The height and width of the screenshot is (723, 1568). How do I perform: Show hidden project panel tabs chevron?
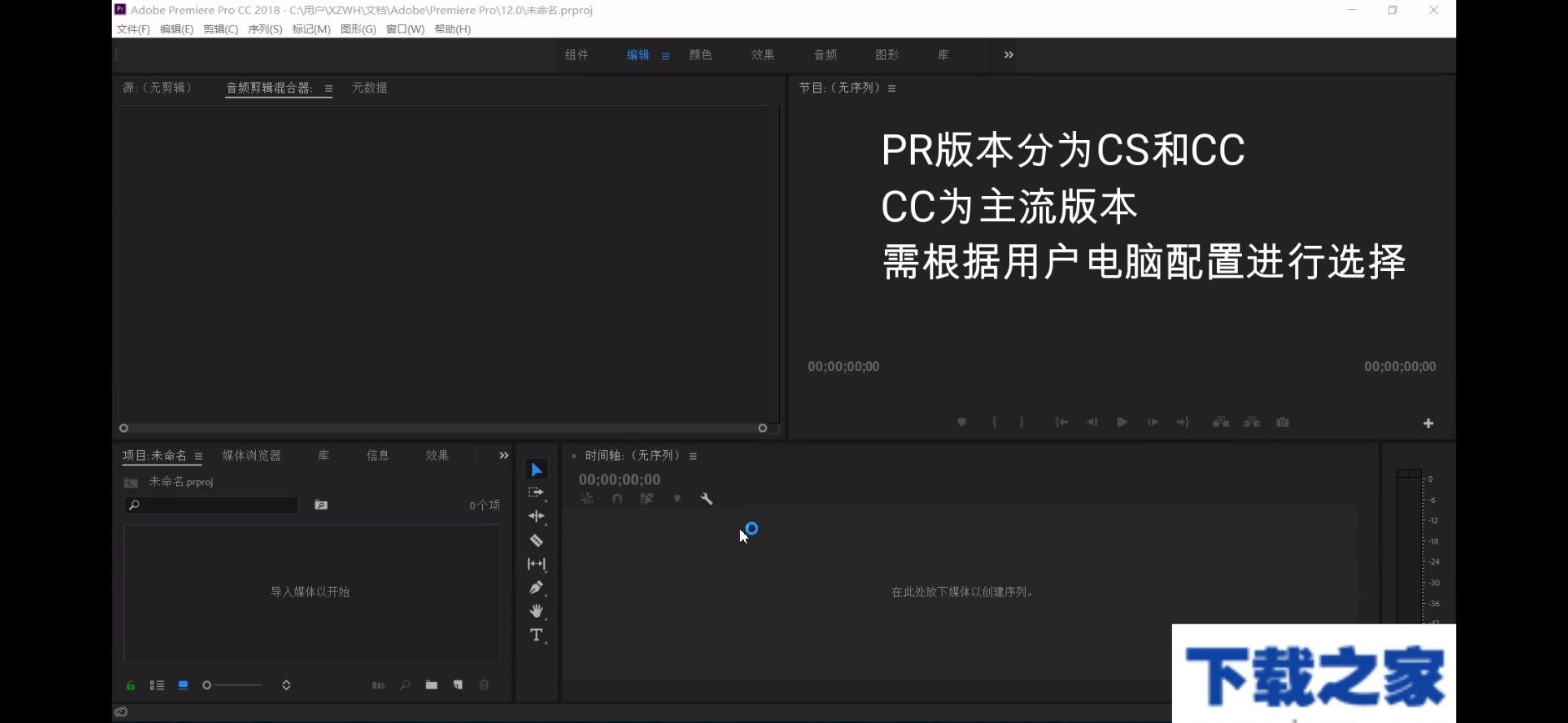pos(504,455)
